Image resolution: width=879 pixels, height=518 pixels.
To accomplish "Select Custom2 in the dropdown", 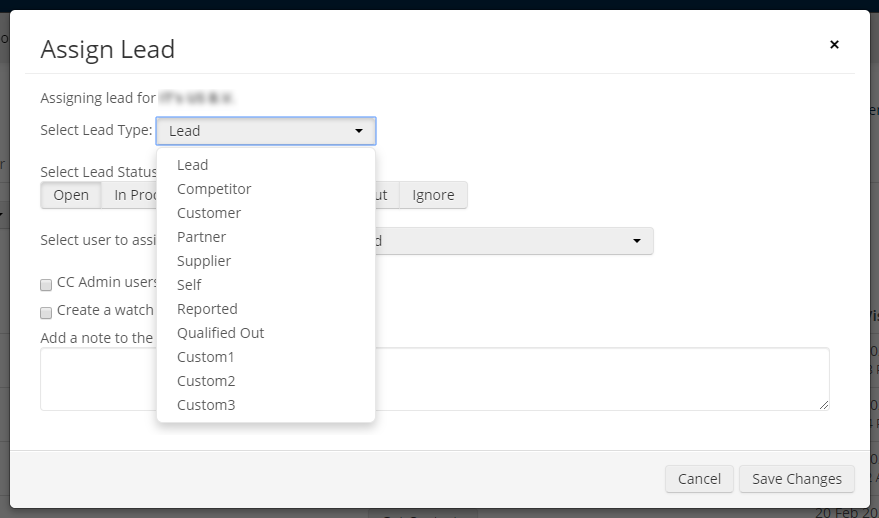I will 206,381.
